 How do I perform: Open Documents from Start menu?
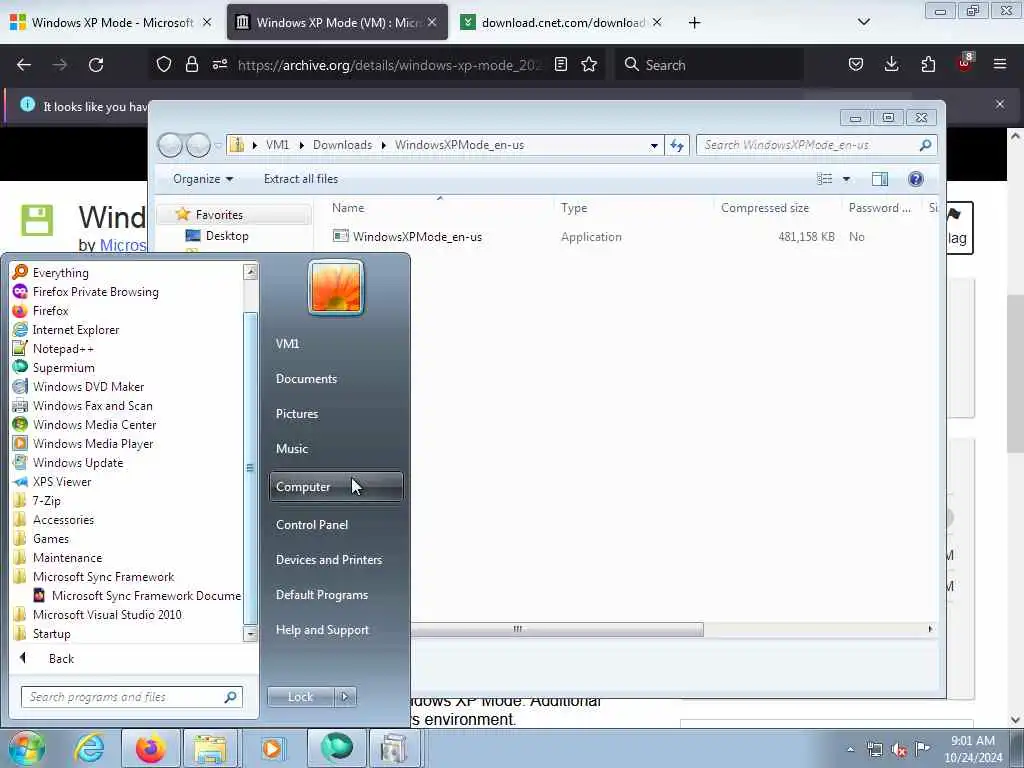pyautogui.click(x=306, y=379)
